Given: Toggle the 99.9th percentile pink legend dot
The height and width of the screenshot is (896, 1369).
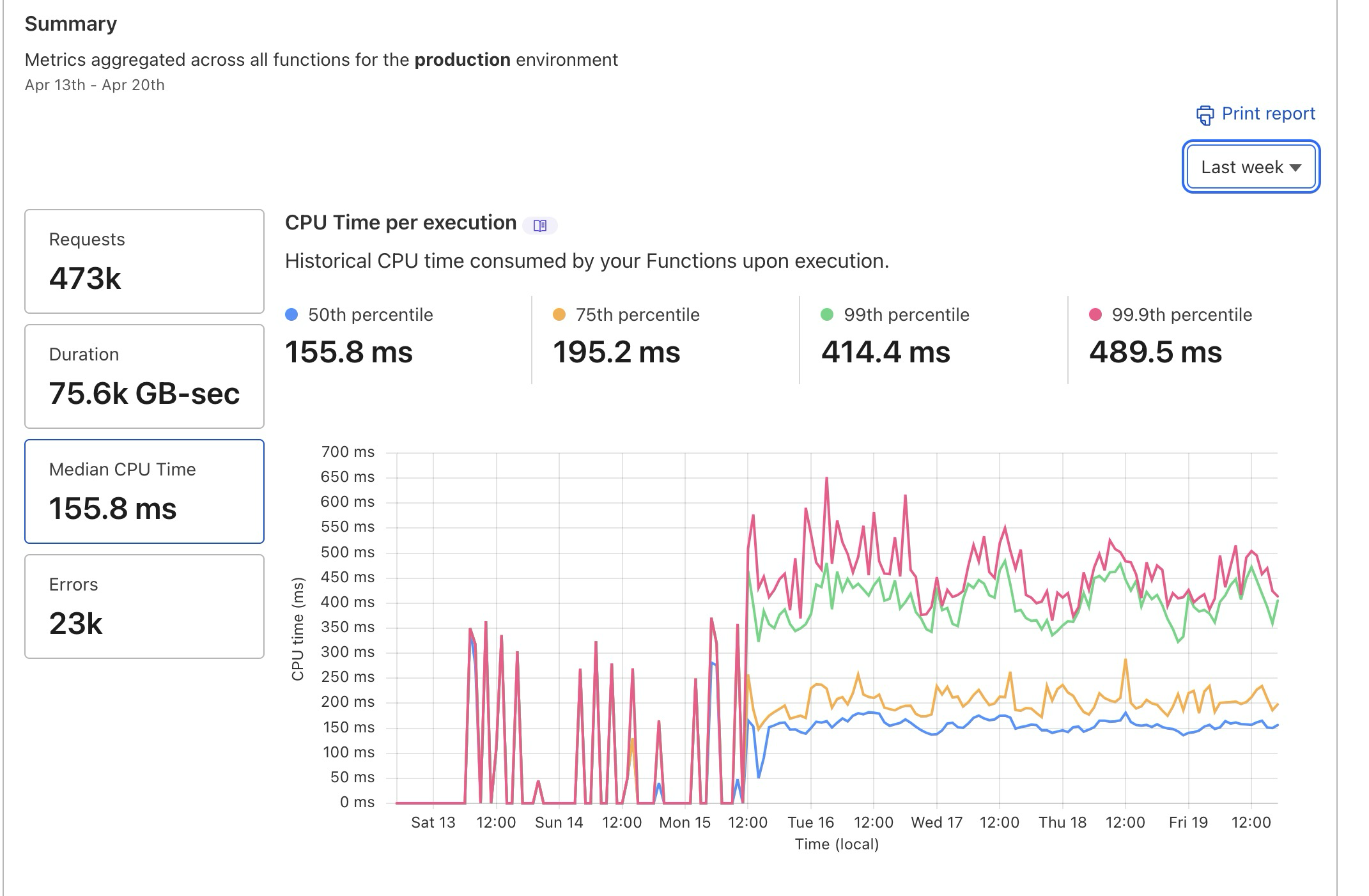Looking at the screenshot, I should (1095, 314).
